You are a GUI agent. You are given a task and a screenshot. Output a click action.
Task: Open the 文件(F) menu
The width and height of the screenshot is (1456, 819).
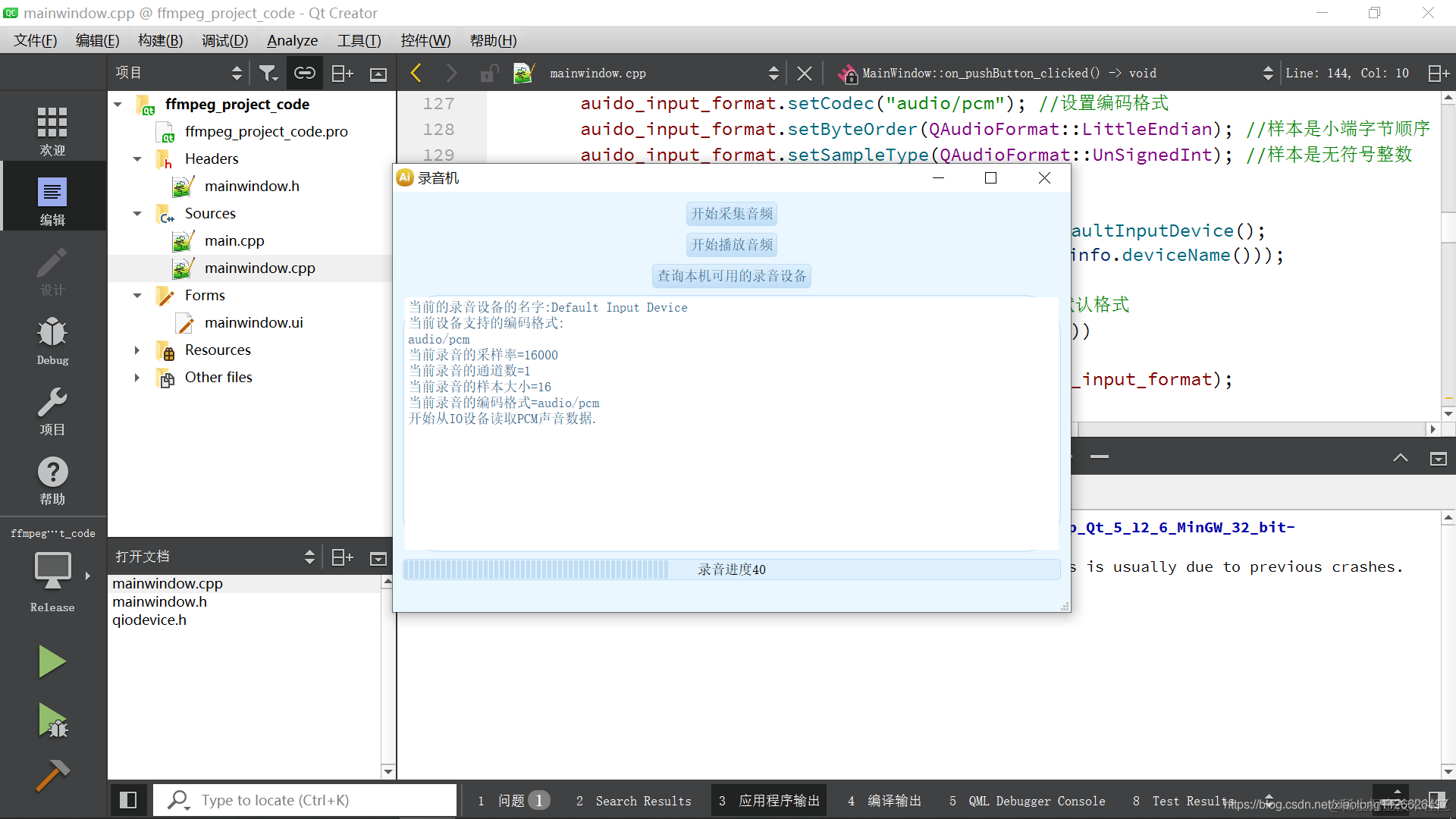click(x=35, y=40)
